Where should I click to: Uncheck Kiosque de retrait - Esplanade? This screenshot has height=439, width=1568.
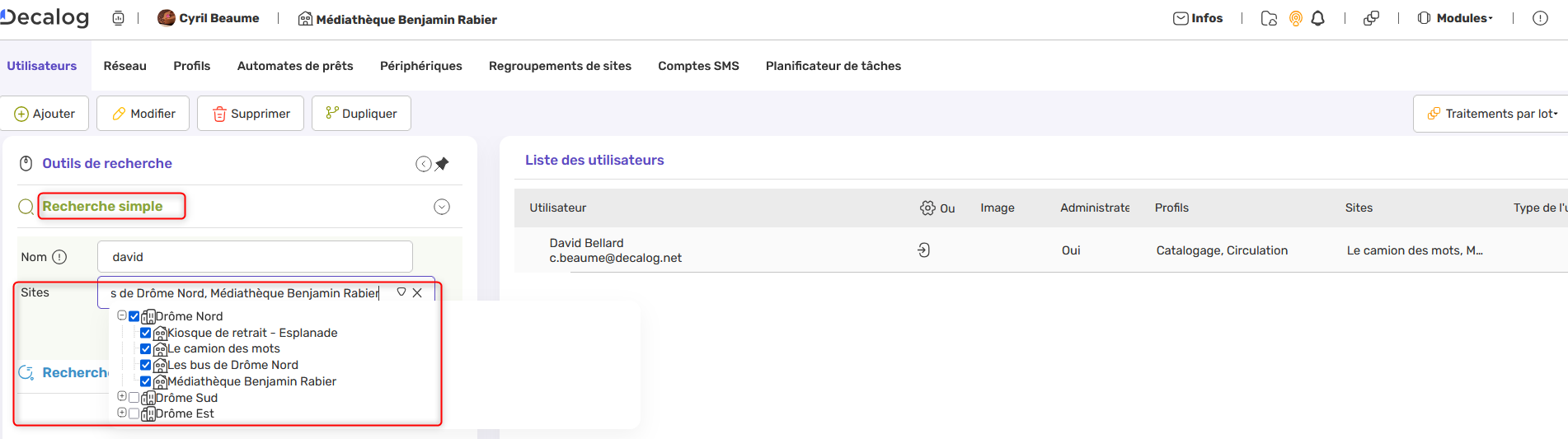(145, 333)
